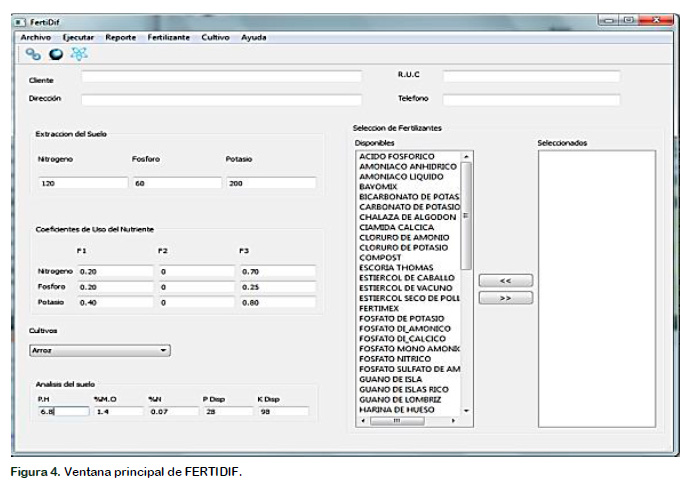Viewport: 696px width, 481px height.
Task: Click the %N field with 0.07
Action: 174,411
